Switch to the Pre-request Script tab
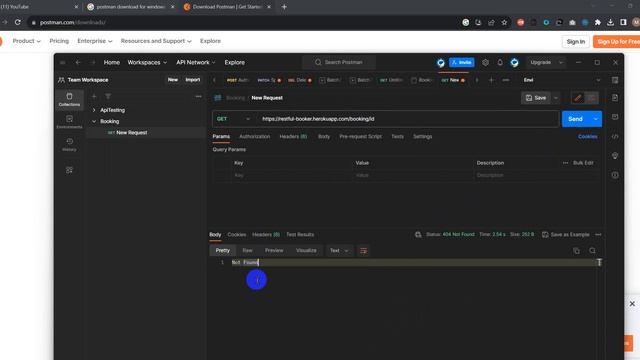 tap(360, 137)
